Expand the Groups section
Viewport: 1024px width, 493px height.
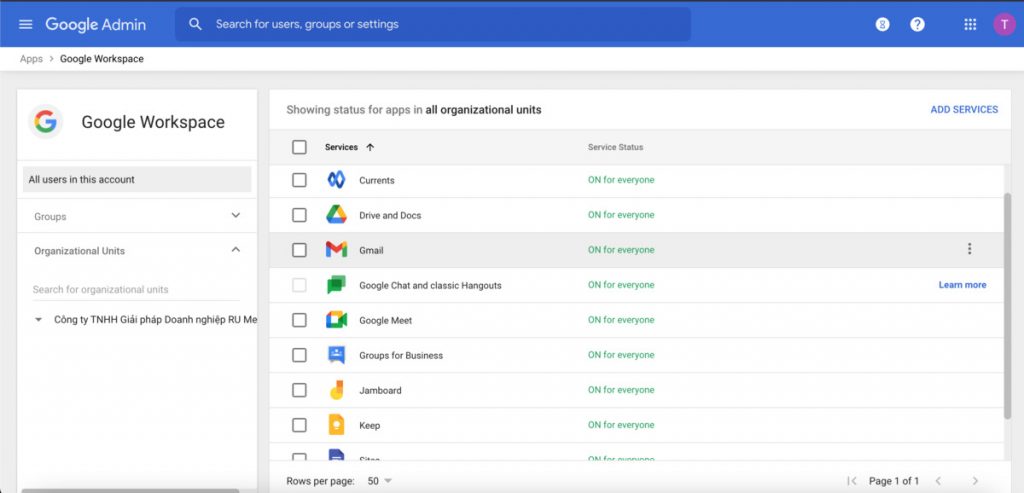click(x=236, y=215)
